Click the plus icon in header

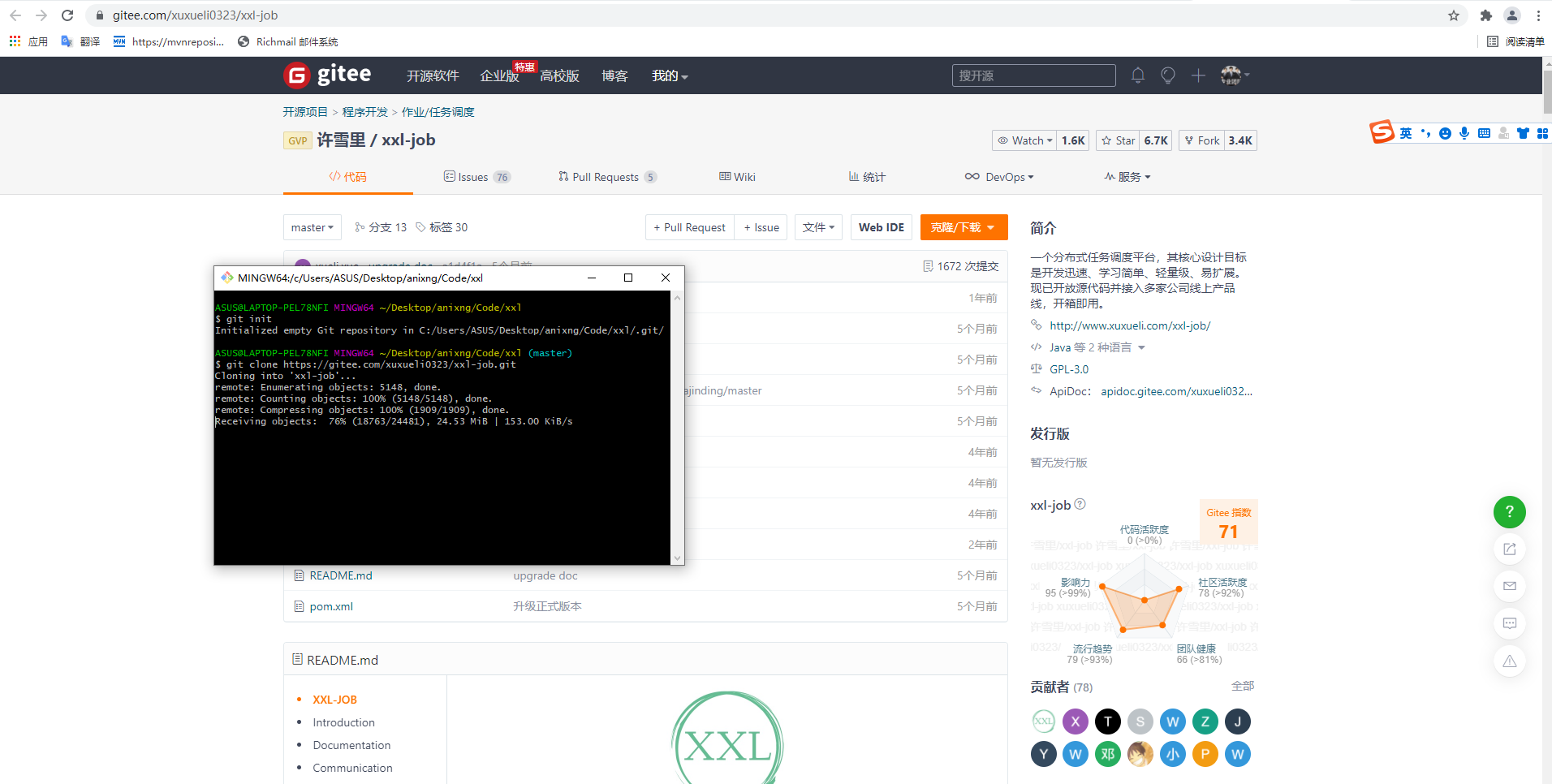pos(1198,75)
